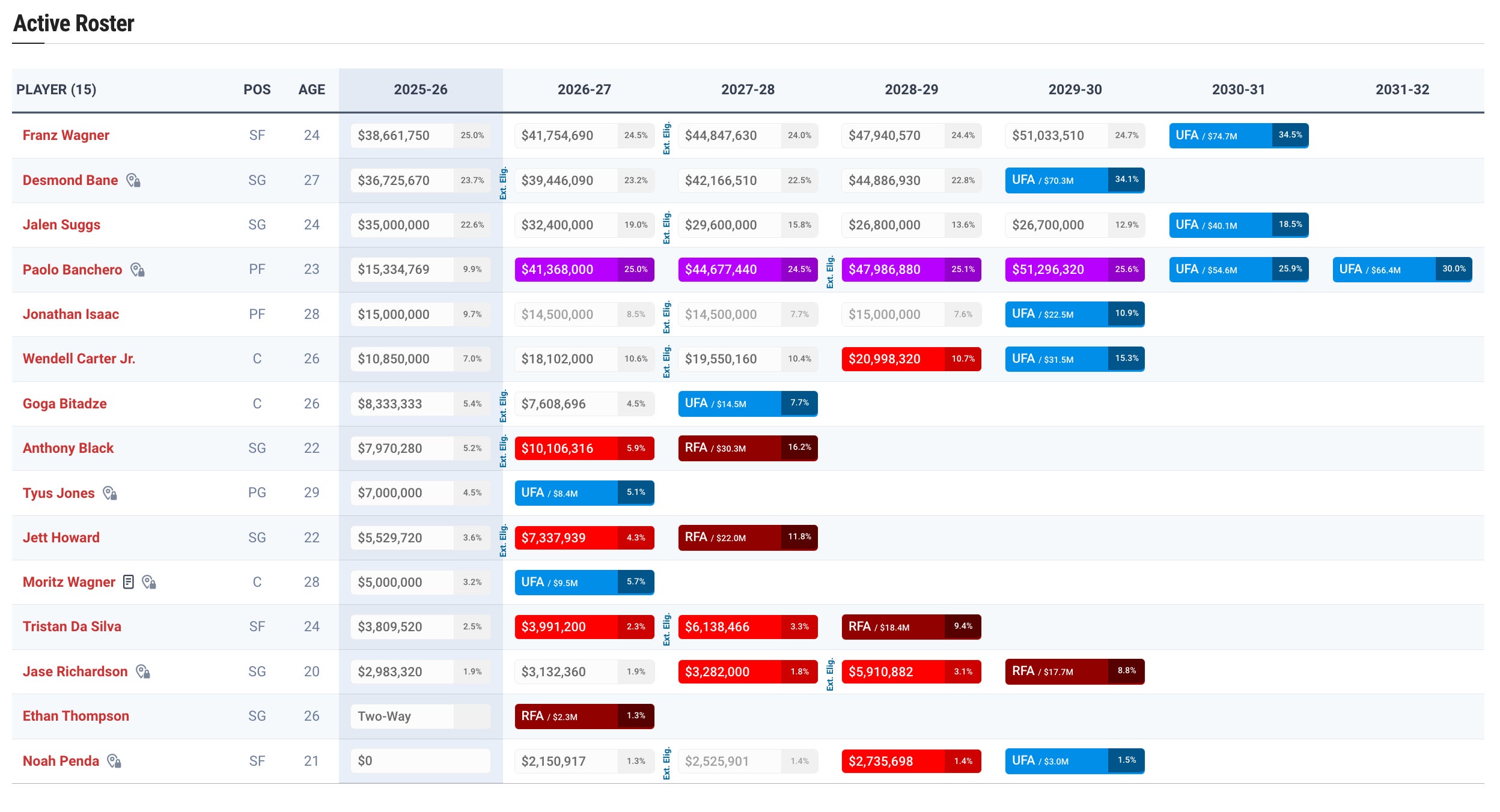Click the PLAYER (15) column header

pyautogui.click(x=56, y=89)
